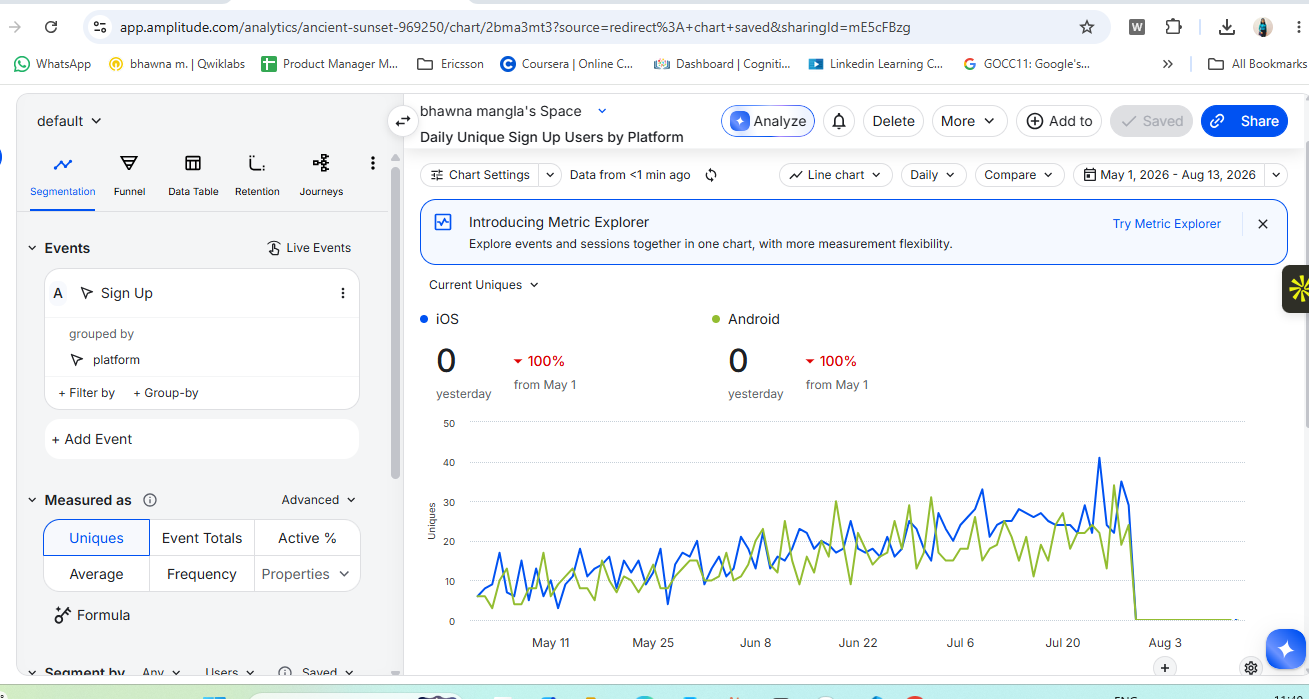This screenshot has width=1309, height=699.
Task: Collapse the Events section
Action: tap(32, 248)
